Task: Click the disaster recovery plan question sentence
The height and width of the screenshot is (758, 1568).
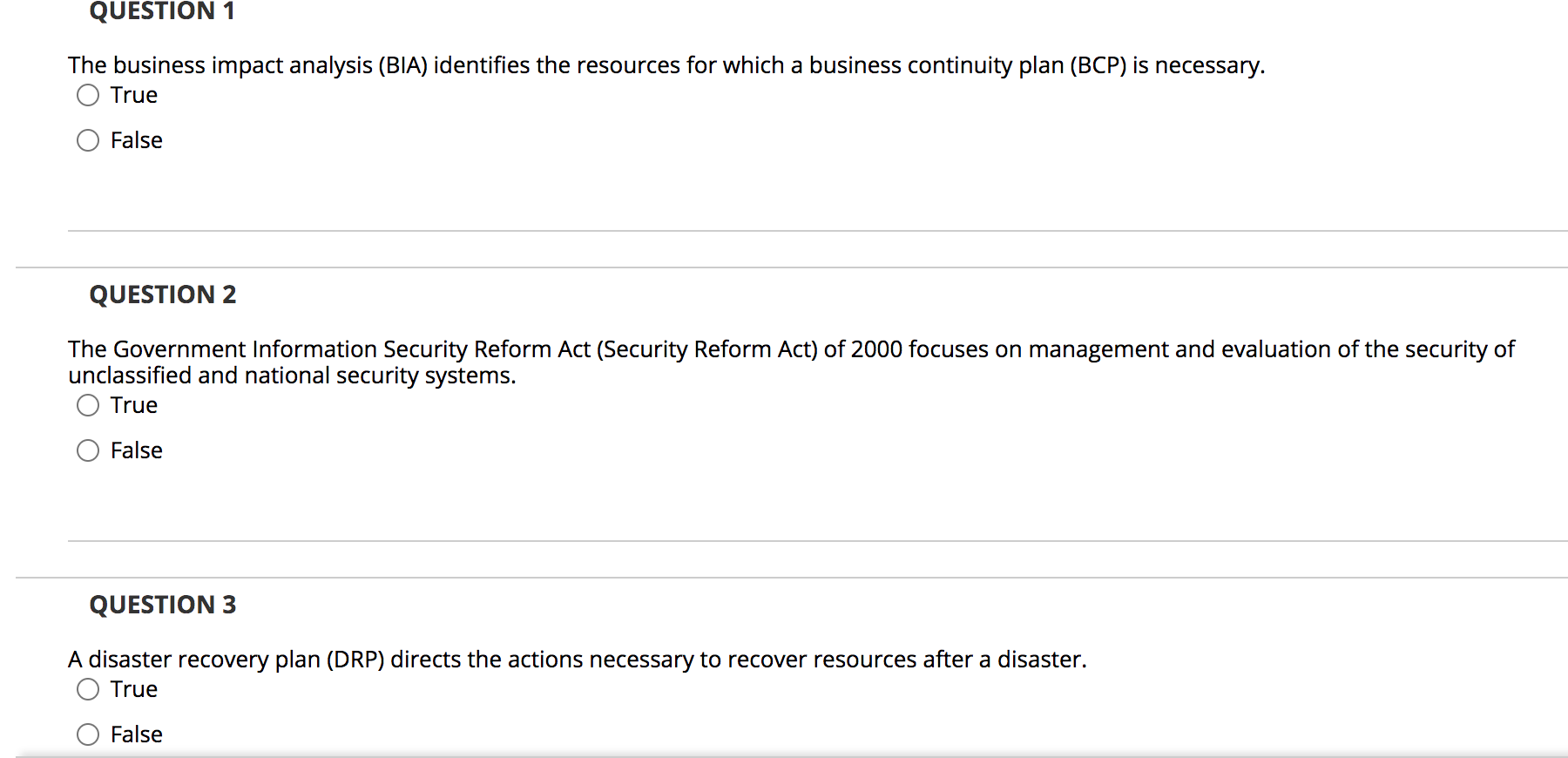Action: pos(578,660)
